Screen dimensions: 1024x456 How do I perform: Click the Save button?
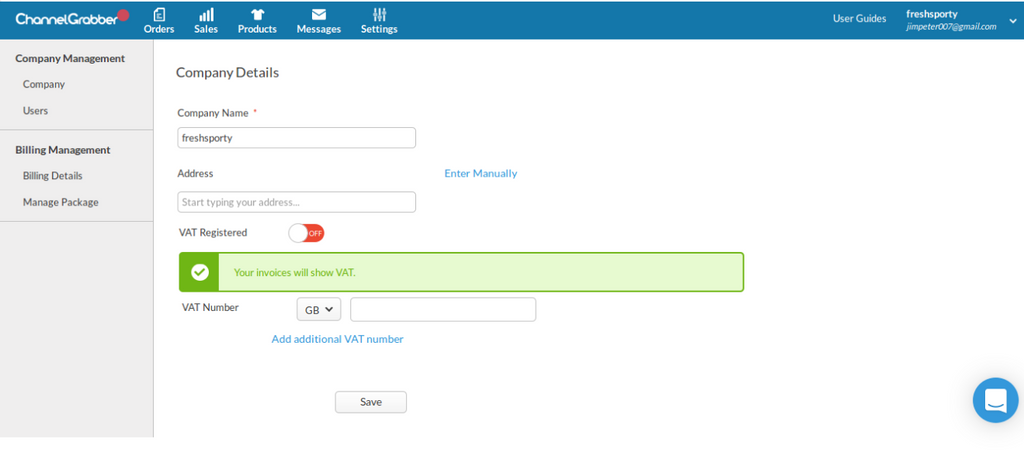[x=370, y=402]
